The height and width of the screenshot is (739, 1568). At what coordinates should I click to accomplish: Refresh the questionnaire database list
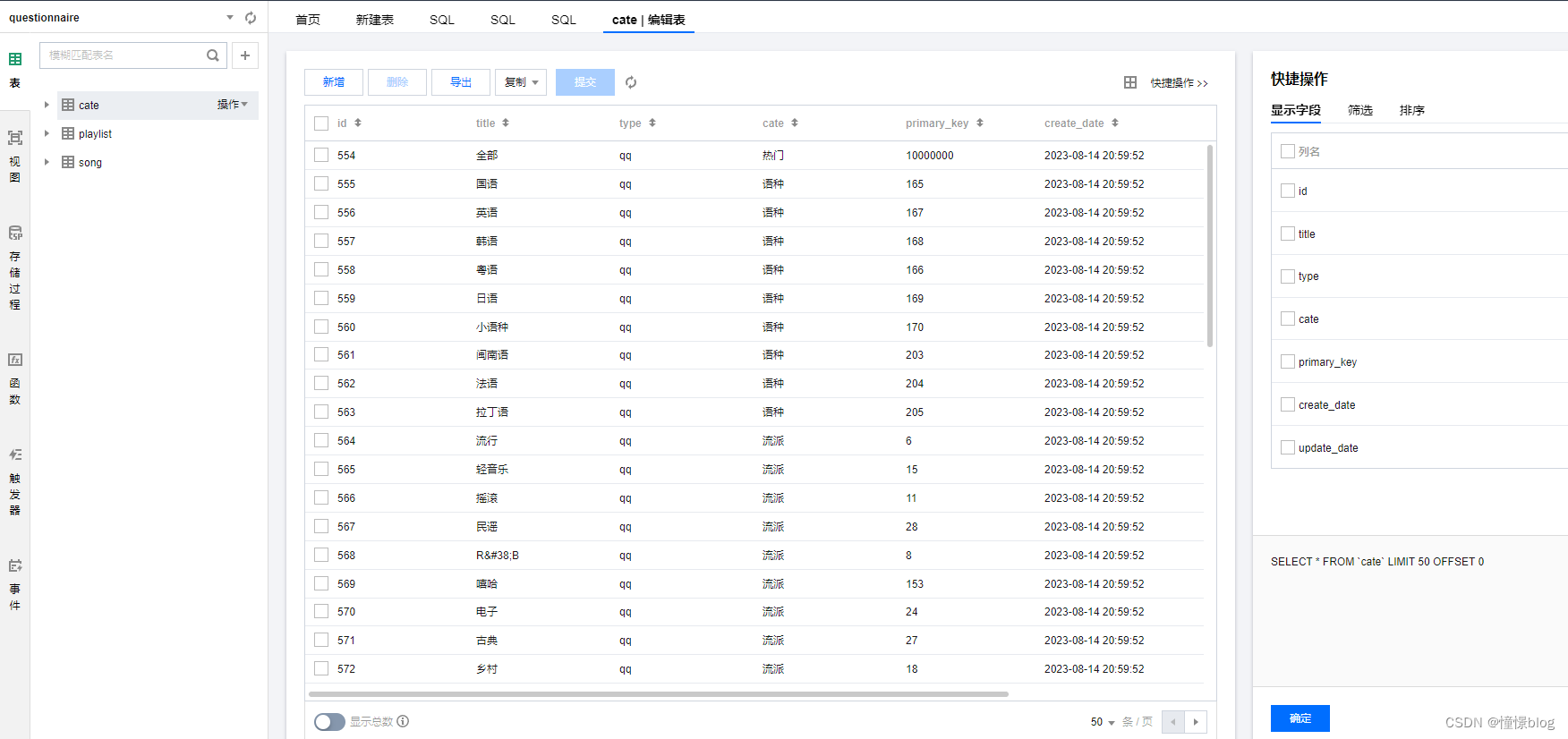pyautogui.click(x=251, y=18)
